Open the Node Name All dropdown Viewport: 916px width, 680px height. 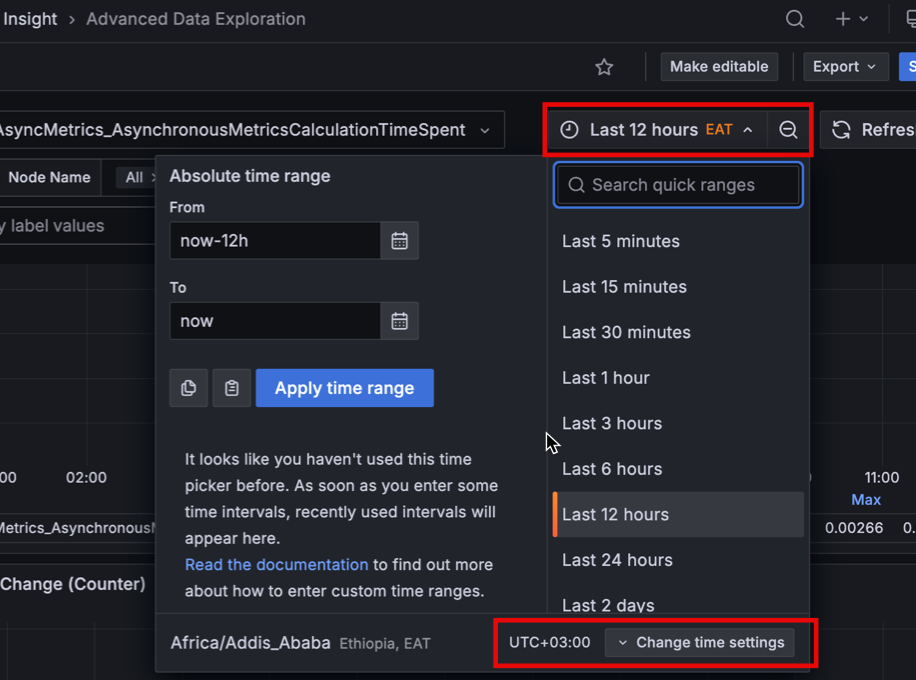(x=138, y=178)
